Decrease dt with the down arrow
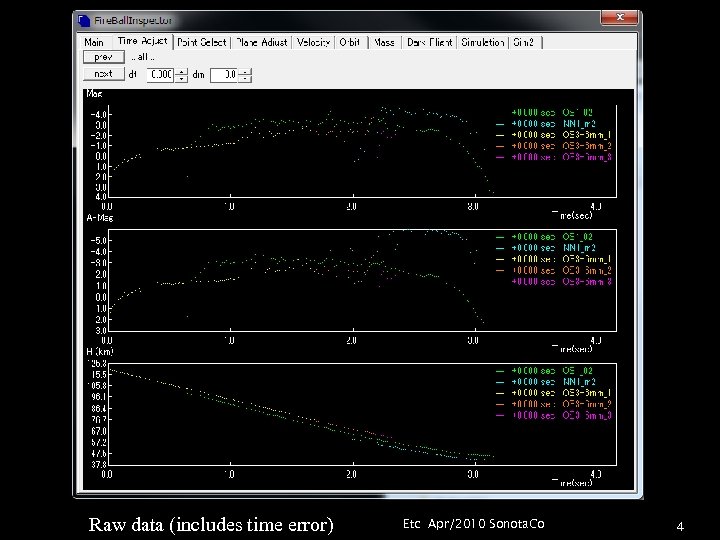The height and width of the screenshot is (540, 720). pyautogui.click(x=181, y=79)
